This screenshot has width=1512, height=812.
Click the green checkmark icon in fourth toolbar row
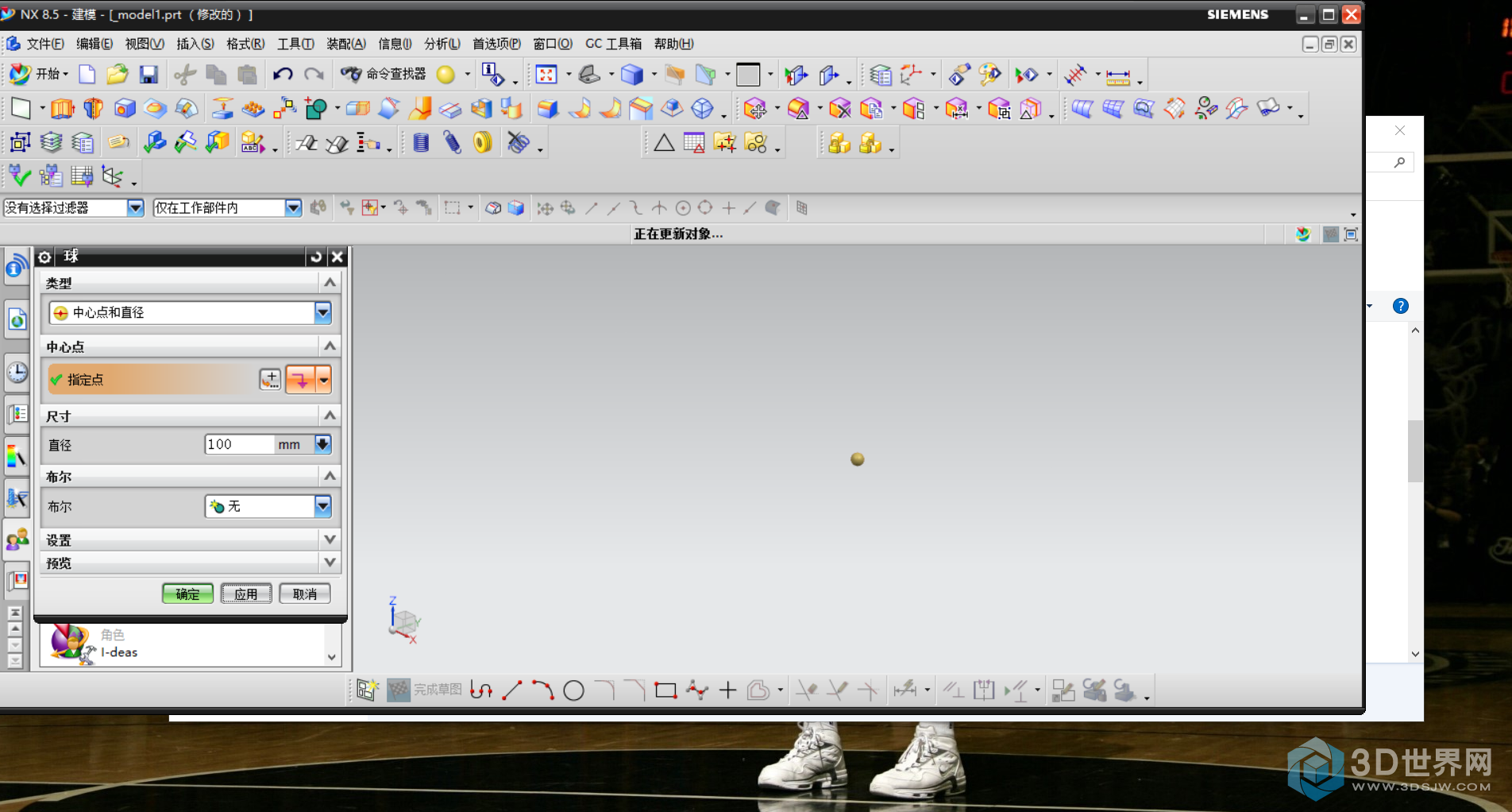[20, 176]
